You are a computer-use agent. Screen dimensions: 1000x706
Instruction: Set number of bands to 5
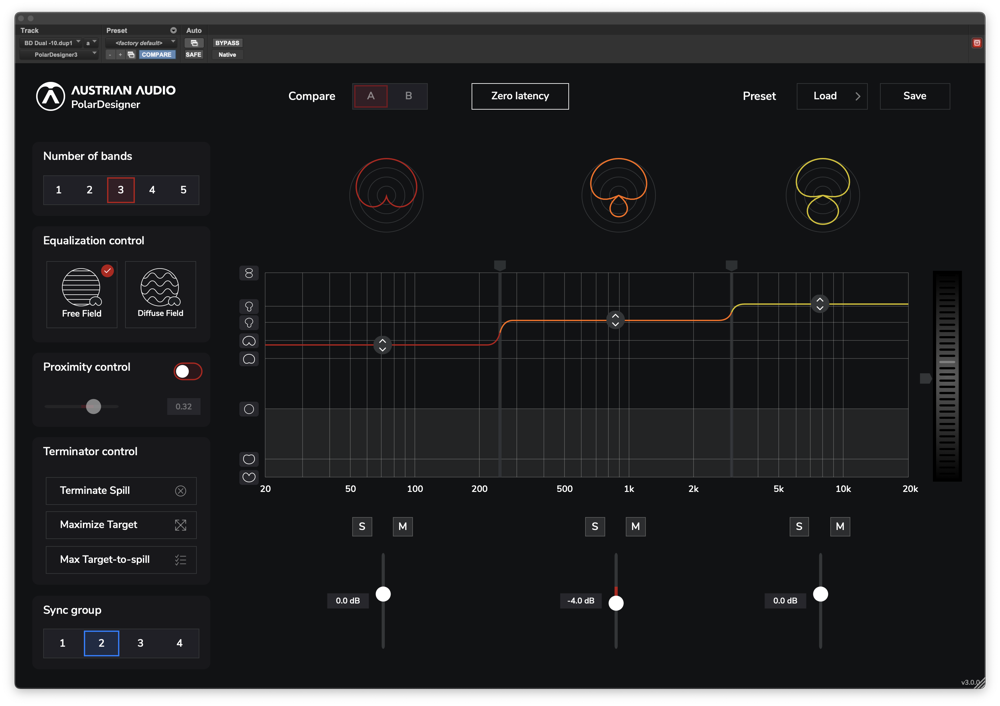(x=183, y=190)
